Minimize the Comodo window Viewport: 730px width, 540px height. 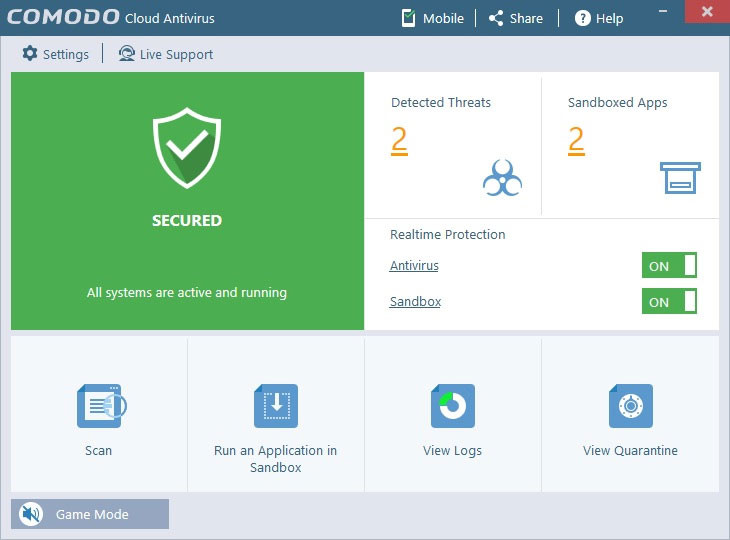click(x=663, y=11)
